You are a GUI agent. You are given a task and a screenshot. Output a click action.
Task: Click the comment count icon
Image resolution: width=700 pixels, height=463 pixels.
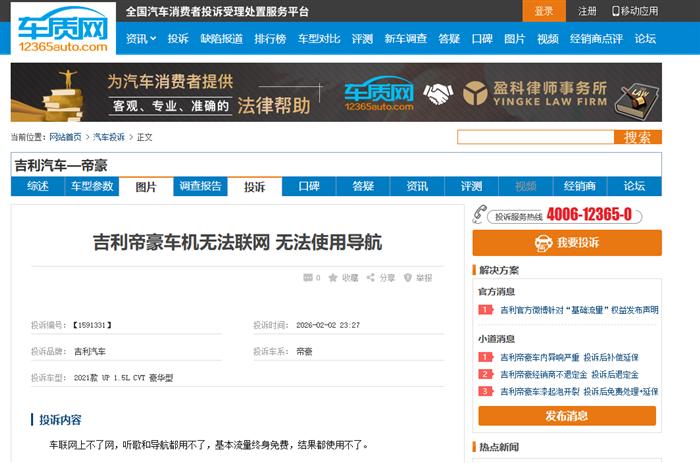[x=309, y=278]
